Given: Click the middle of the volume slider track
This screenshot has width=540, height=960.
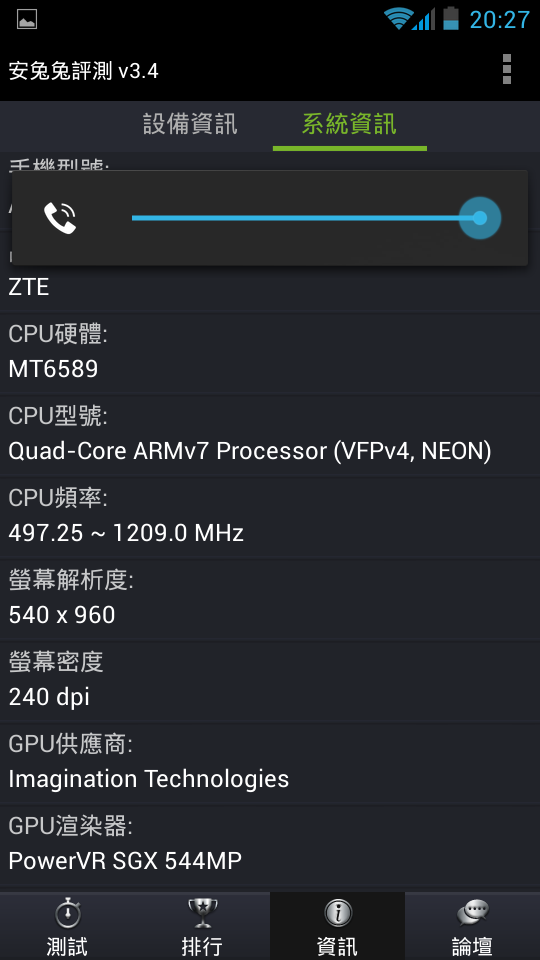Looking at the screenshot, I should [306, 218].
